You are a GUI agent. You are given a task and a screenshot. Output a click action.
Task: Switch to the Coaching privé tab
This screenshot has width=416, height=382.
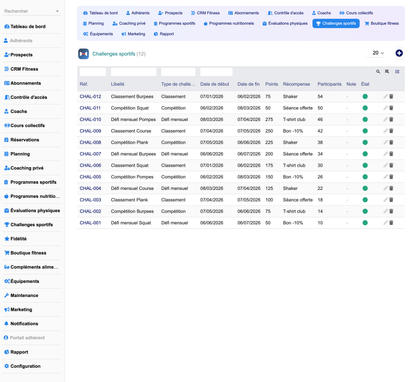tap(129, 23)
